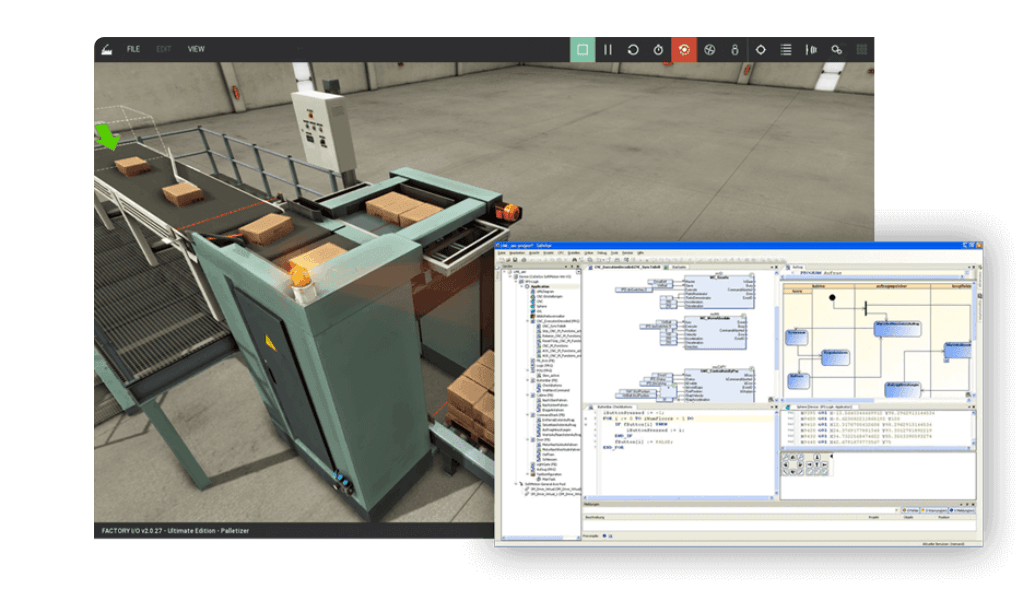Viewport: 1024px width, 607px height.
Task: Toggle the lock icon in top toolbar
Action: 734,49
